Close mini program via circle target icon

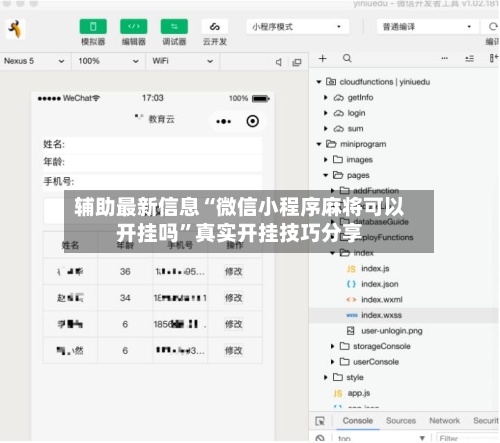click(x=253, y=121)
